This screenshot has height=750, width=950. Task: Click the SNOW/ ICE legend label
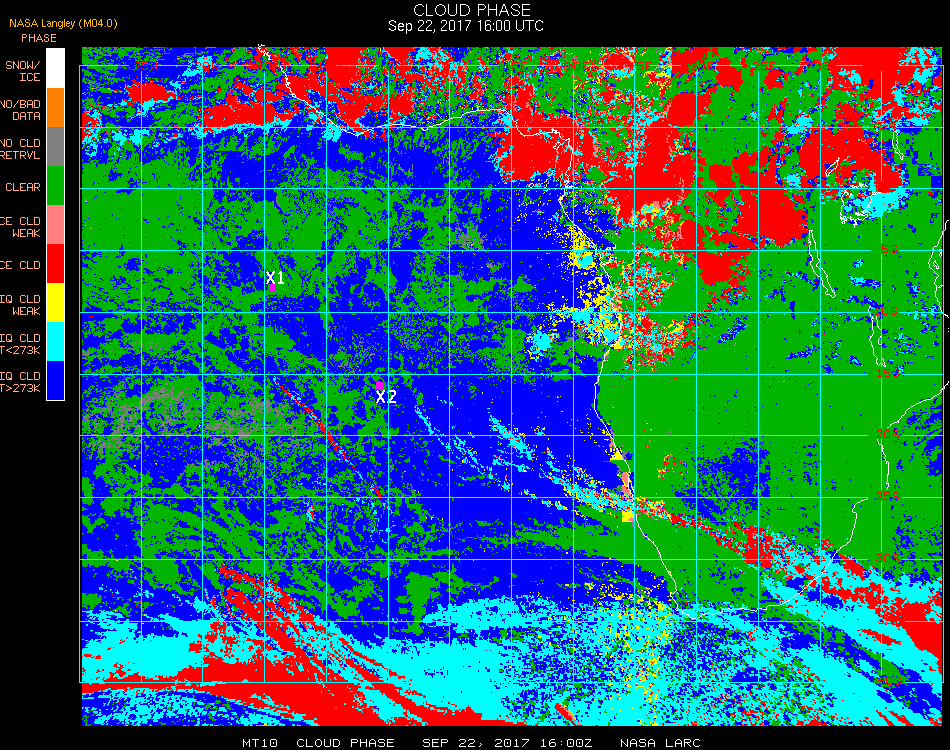[x=23, y=71]
